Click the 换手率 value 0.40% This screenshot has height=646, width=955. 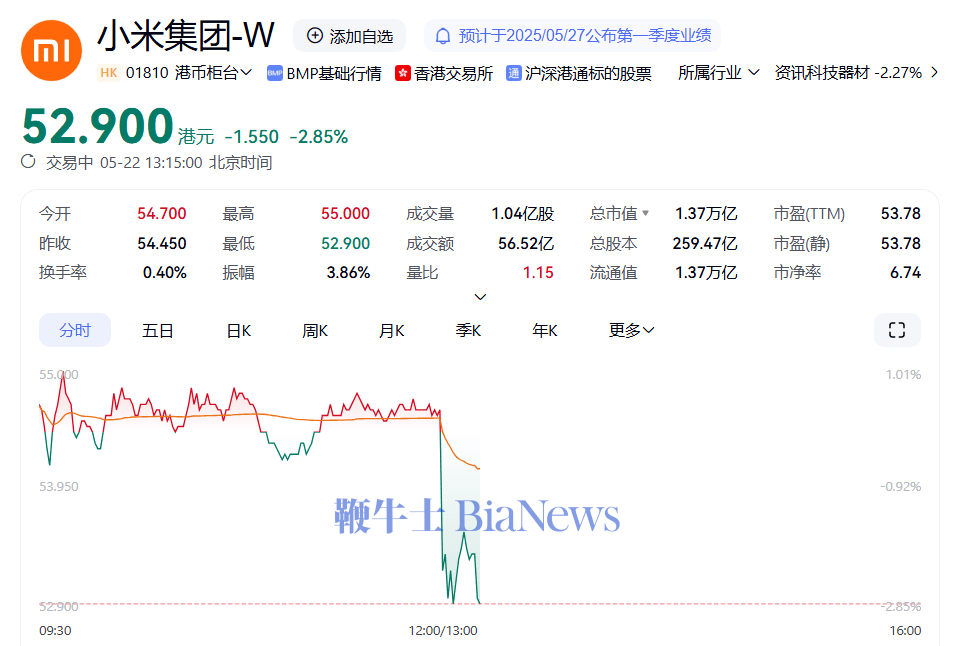[x=164, y=272]
